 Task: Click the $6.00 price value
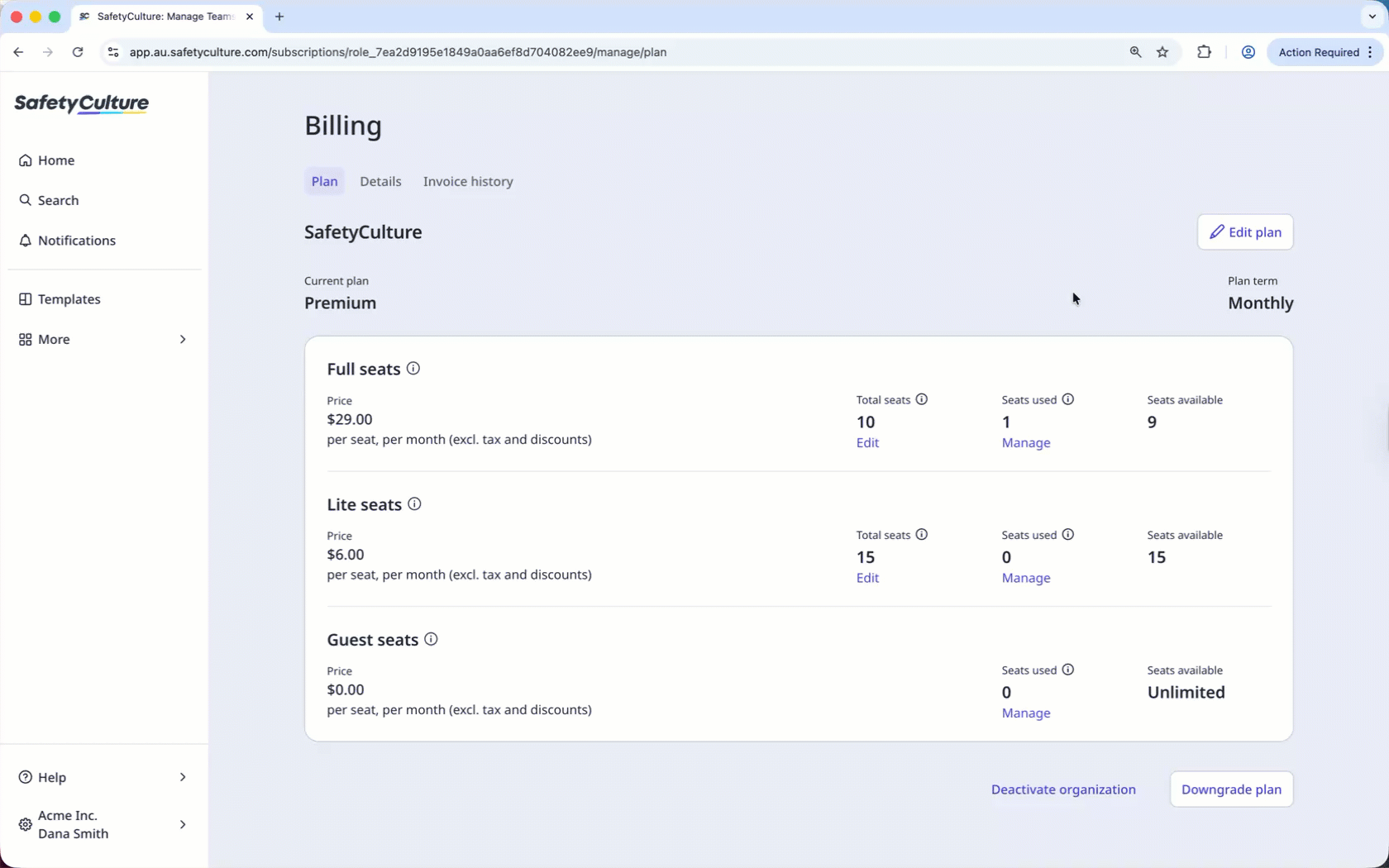346,555
